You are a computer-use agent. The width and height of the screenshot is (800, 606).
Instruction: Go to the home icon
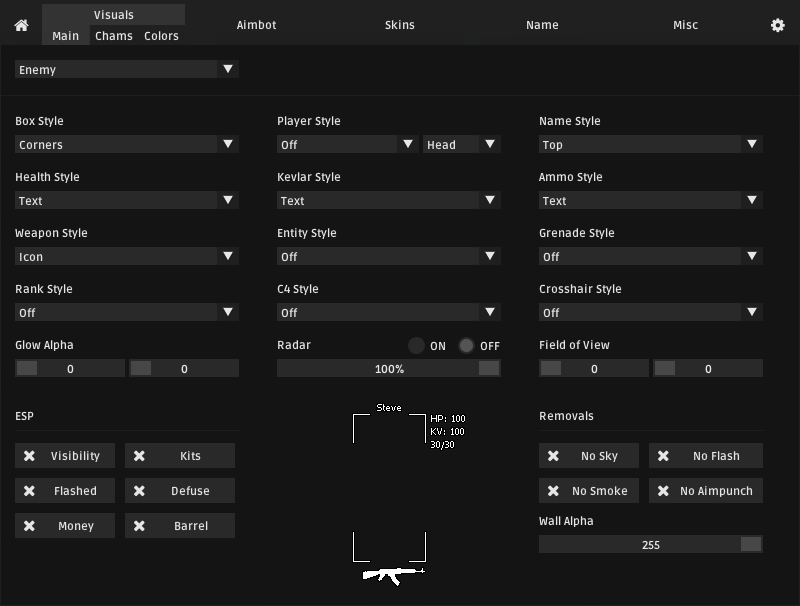coord(21,25)
